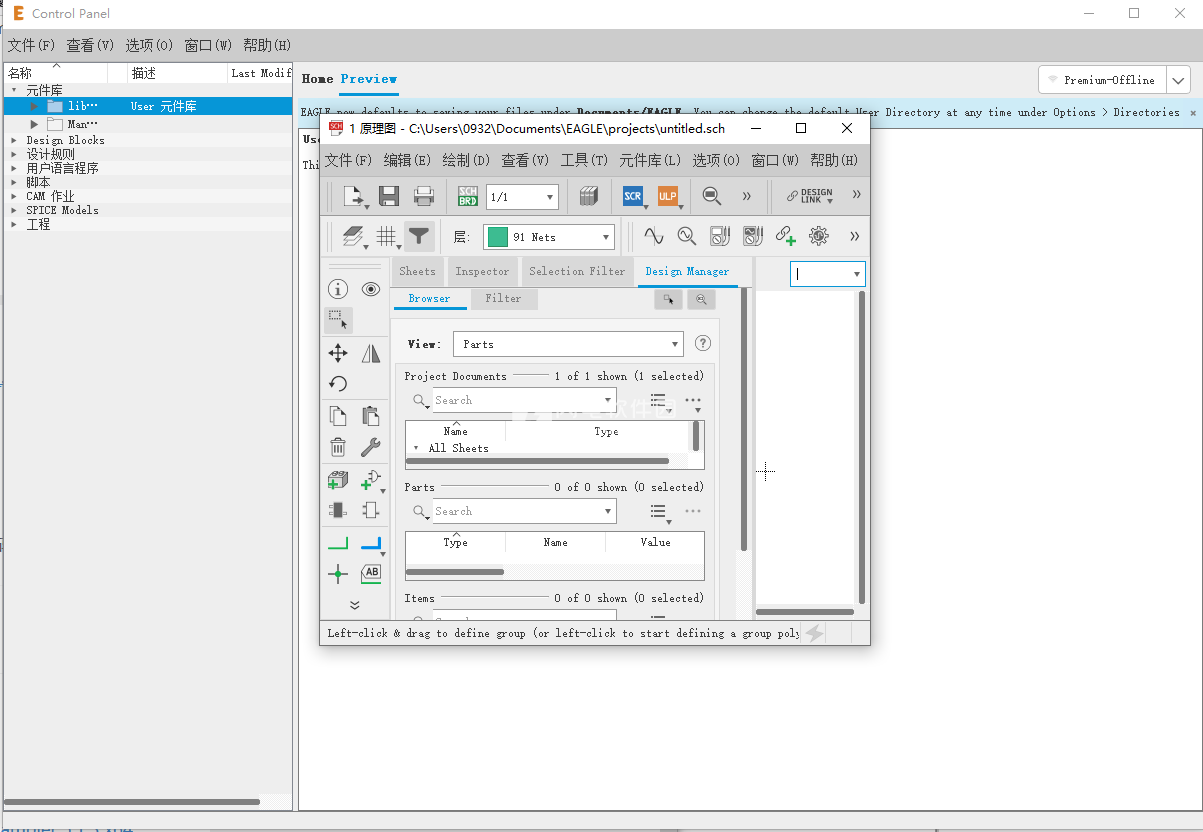Expand the Design Blocks tree item
This screenshot has height=832, width=1203.
[14, 141]
